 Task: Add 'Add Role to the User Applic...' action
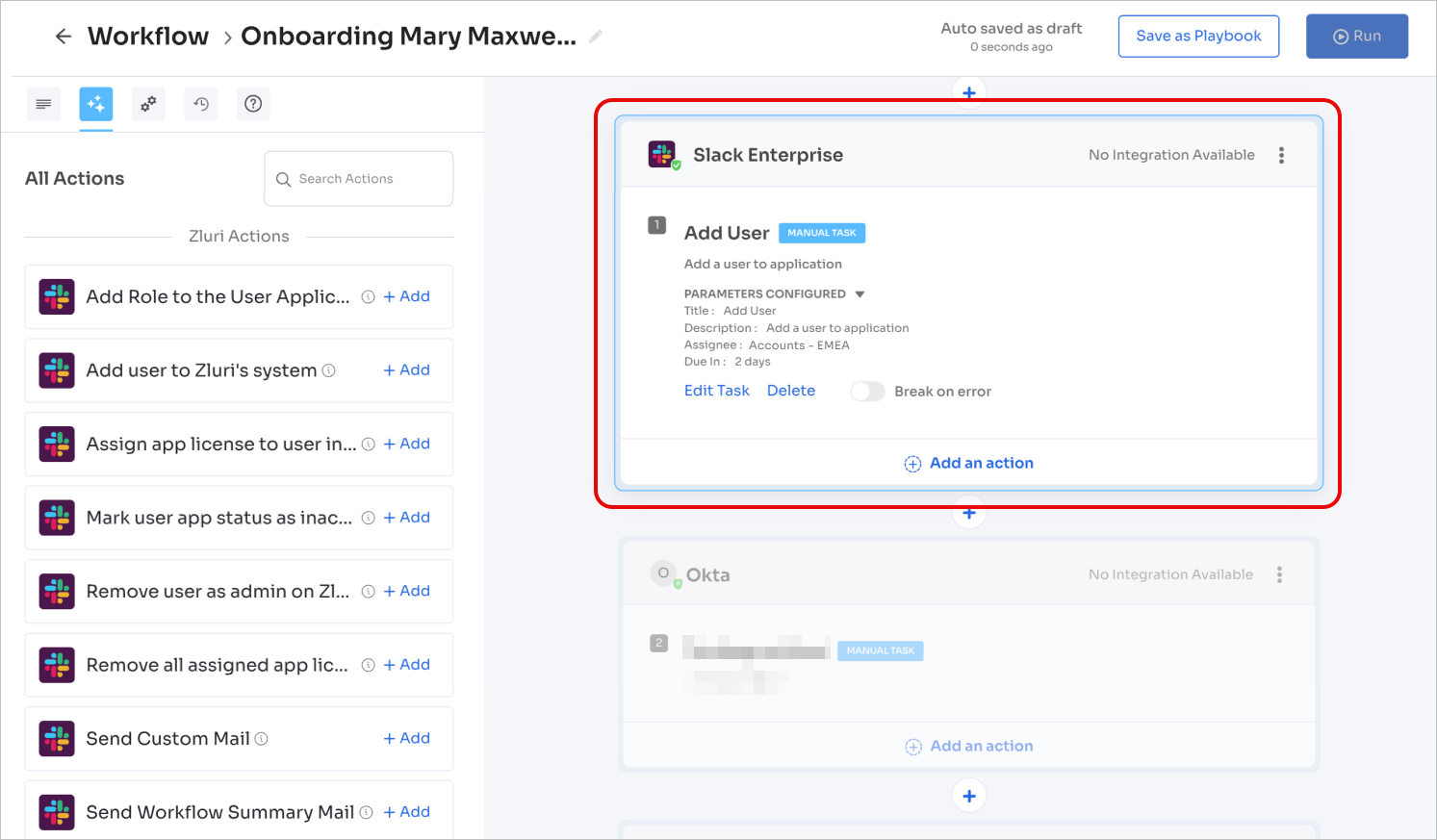tap(407, 296)
